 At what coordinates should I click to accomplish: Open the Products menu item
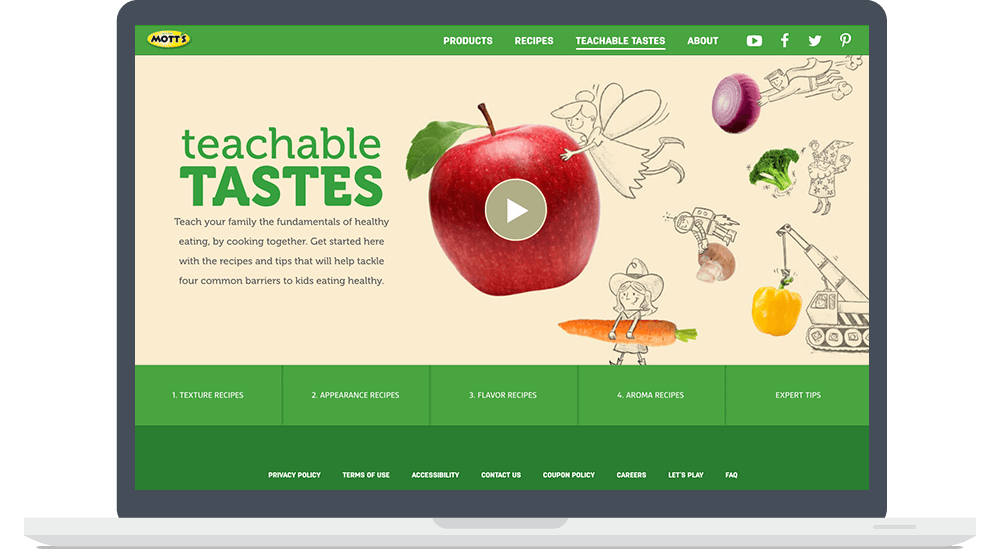tap(468, 41)
